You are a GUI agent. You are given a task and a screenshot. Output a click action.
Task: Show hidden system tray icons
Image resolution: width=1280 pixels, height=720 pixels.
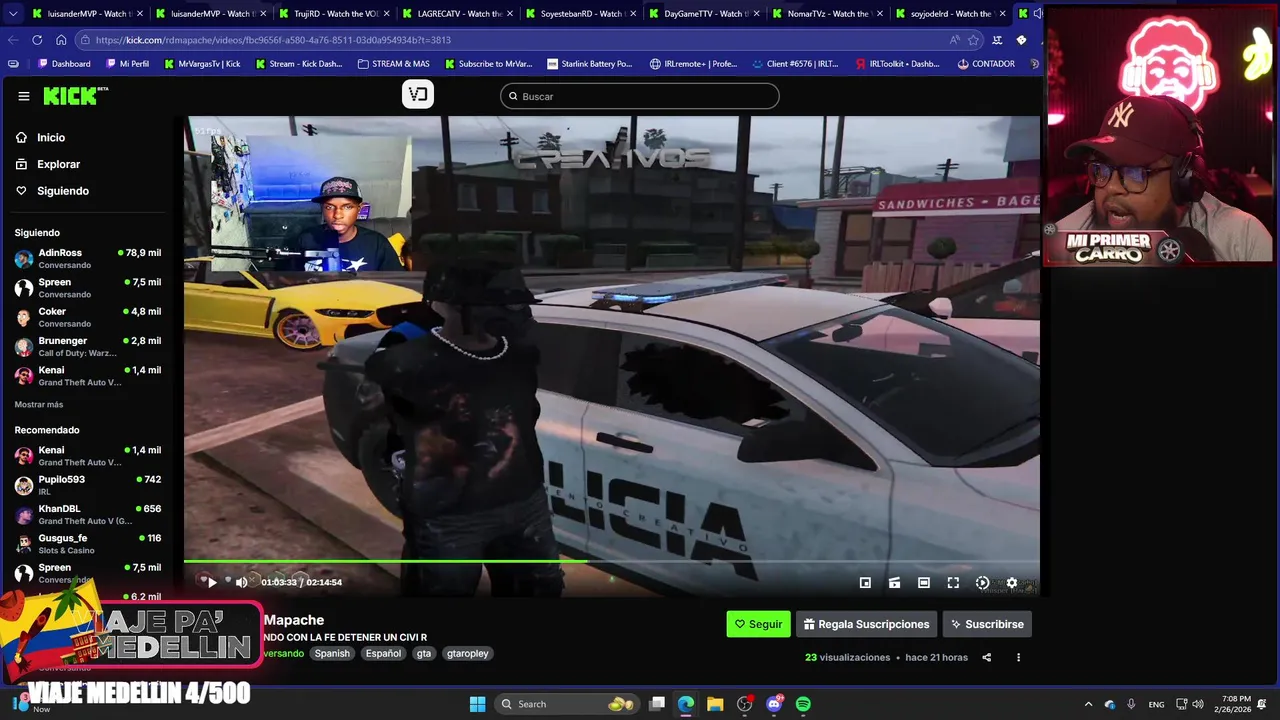tap(1089, 704)
